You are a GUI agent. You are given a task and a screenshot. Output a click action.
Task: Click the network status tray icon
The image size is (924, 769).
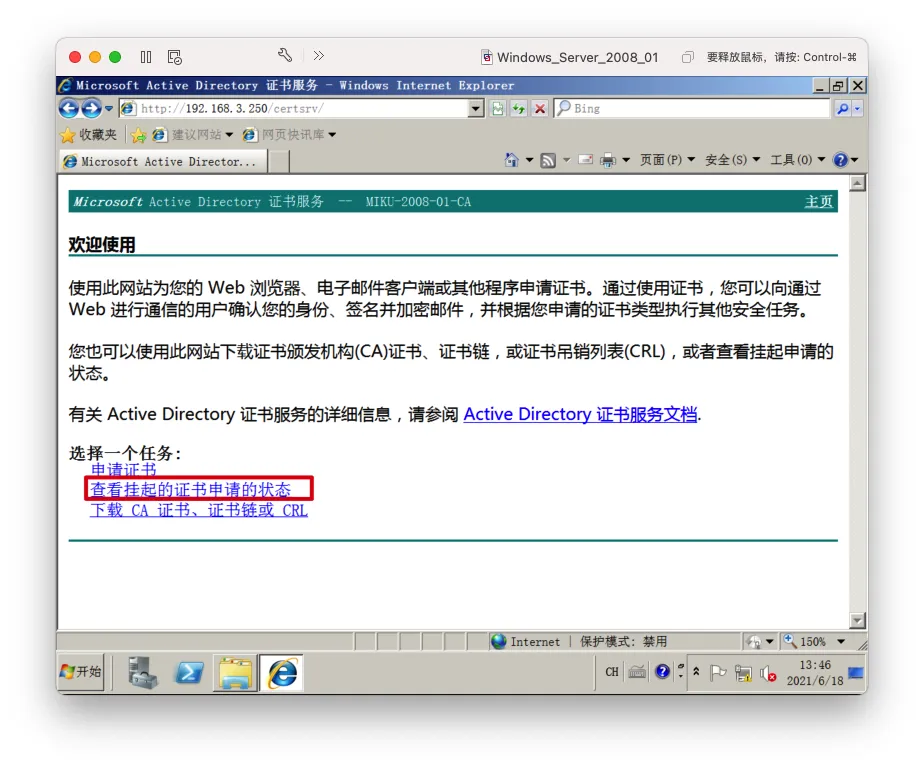pos(744,673)
